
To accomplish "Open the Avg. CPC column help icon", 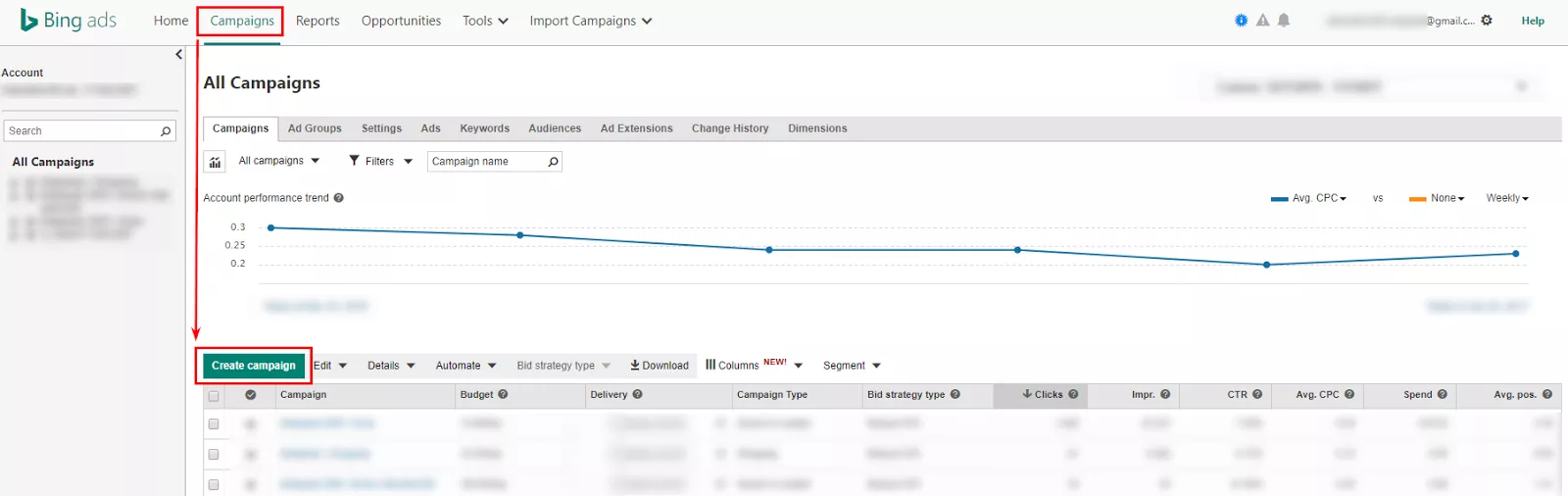I will coord(1349,395).
